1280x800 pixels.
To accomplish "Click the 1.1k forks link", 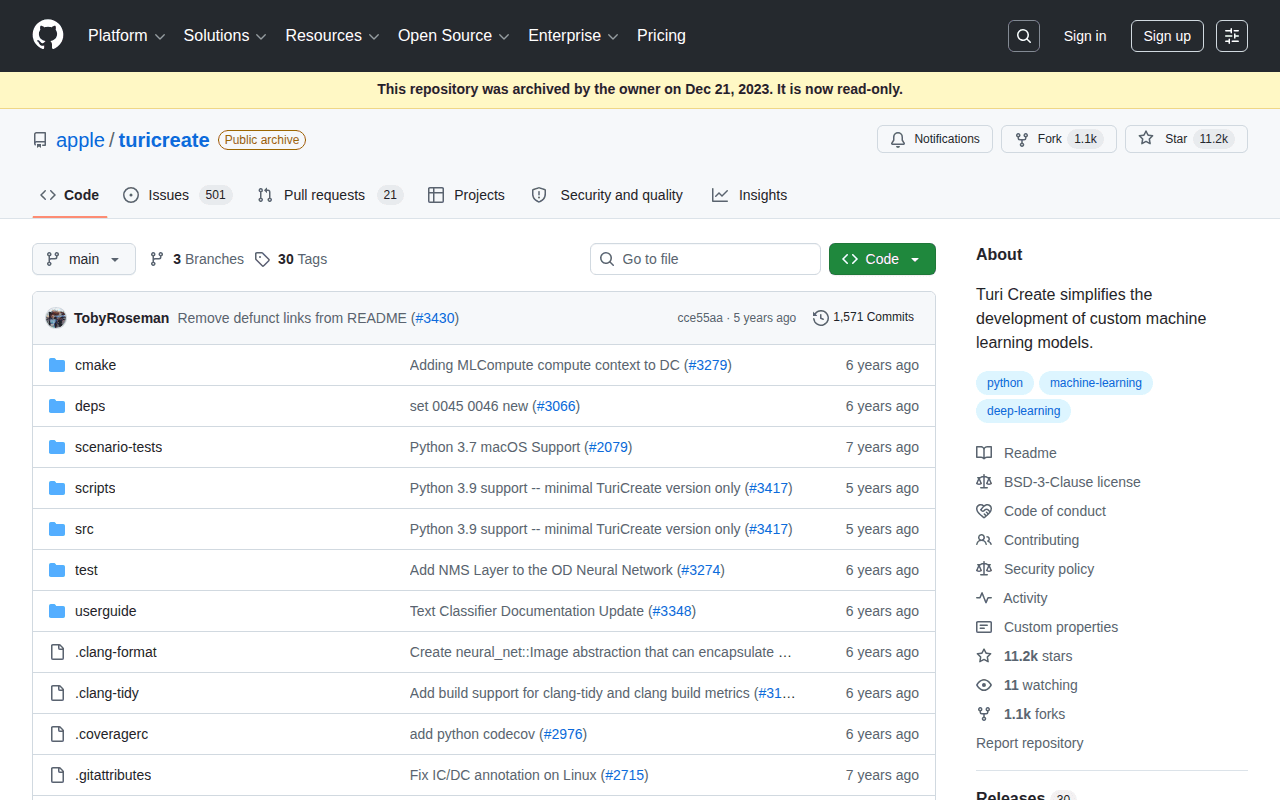I will 1021,714.
